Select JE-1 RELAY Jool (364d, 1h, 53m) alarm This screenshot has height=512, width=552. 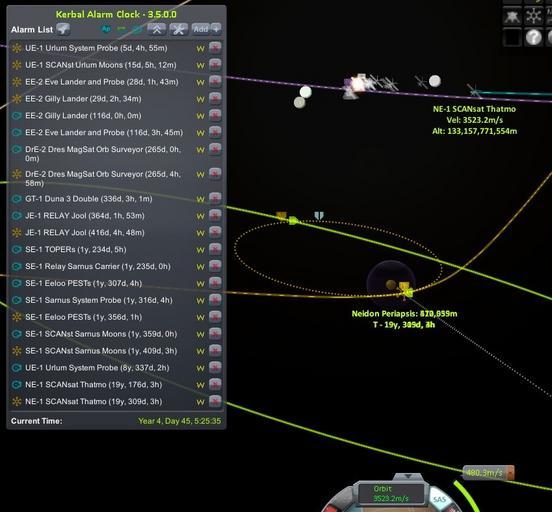click(x=85, y=216)
